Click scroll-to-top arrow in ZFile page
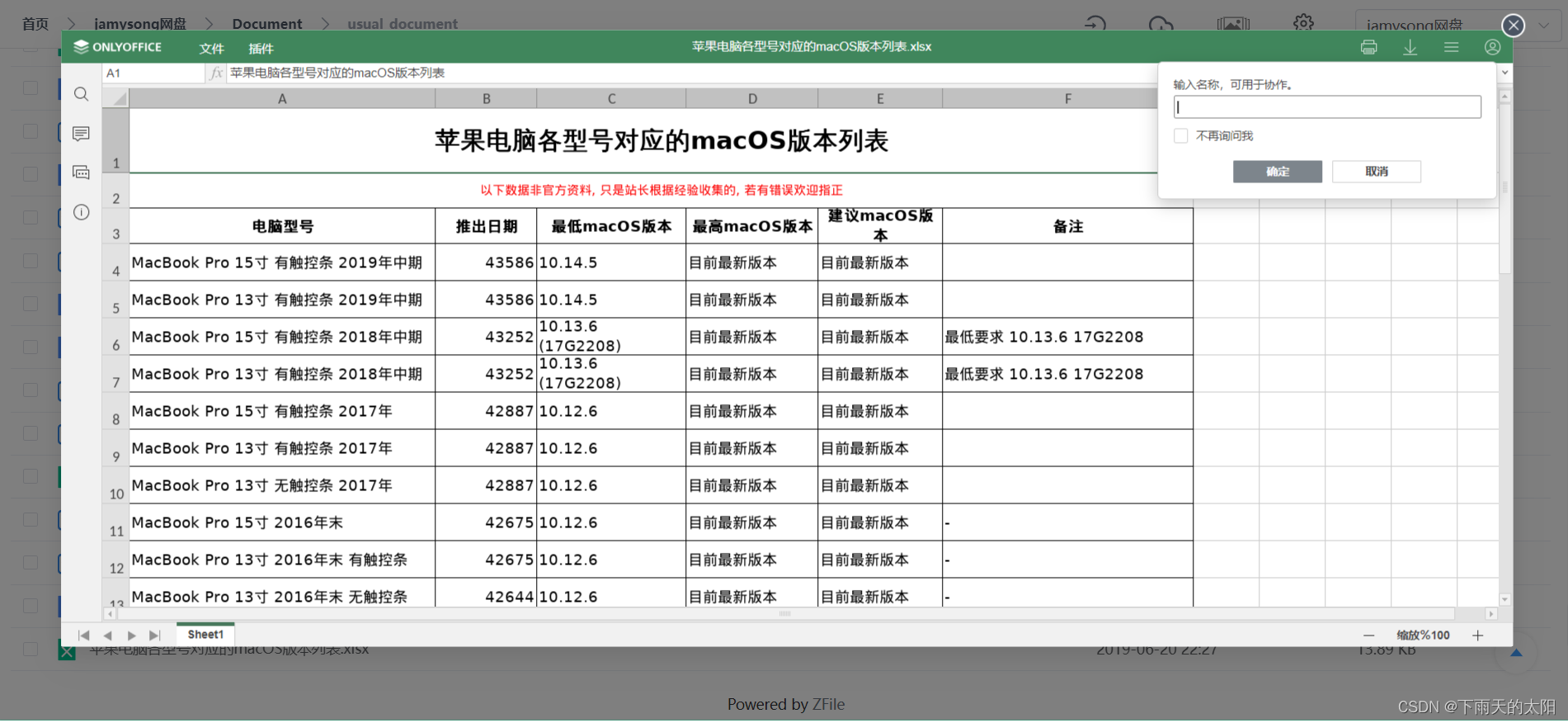This screenshot has width=1568, height=723. pyautogui.click(x=1516, y=653)
